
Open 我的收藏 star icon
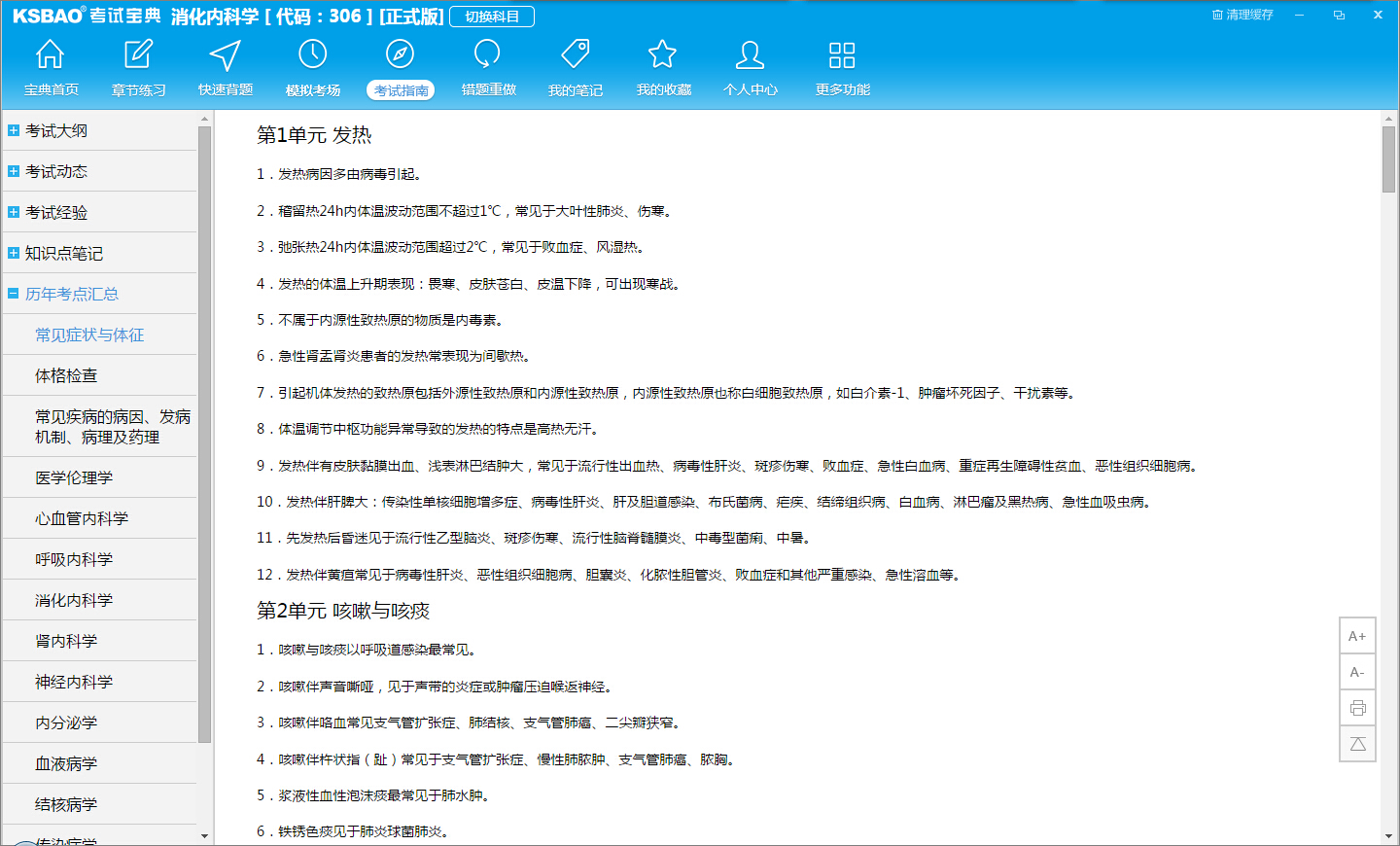663,55
